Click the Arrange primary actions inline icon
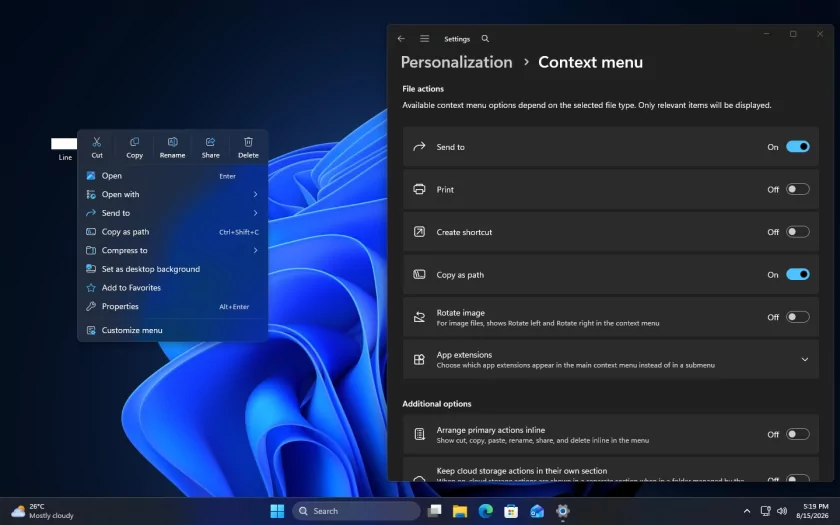This screenshot has width=840, height=525. click(x=419, y=434)
